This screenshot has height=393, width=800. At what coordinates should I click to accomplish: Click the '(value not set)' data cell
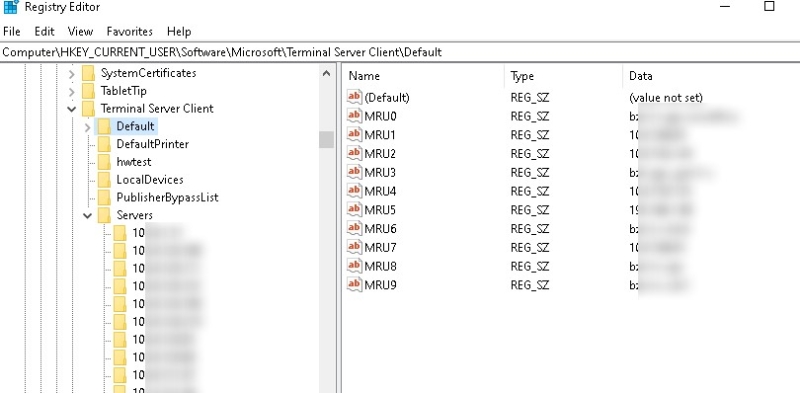tap(666, 97)
